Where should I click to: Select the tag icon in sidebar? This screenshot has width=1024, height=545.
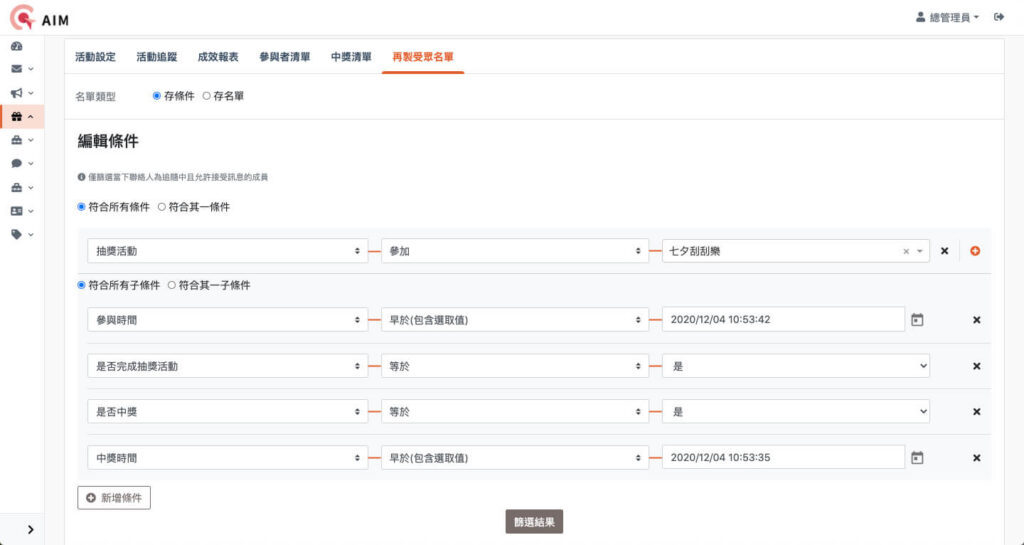click(16, 234)
